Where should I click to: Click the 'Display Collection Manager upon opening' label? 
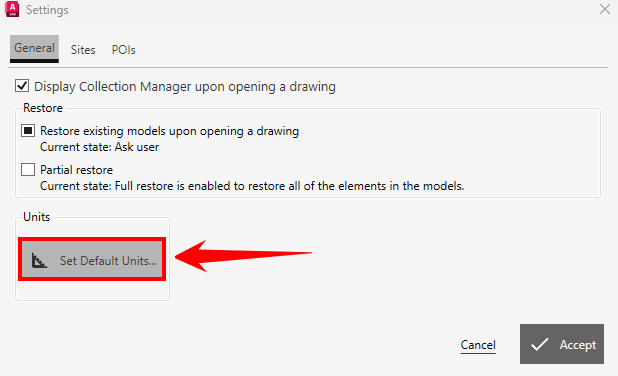185,86
